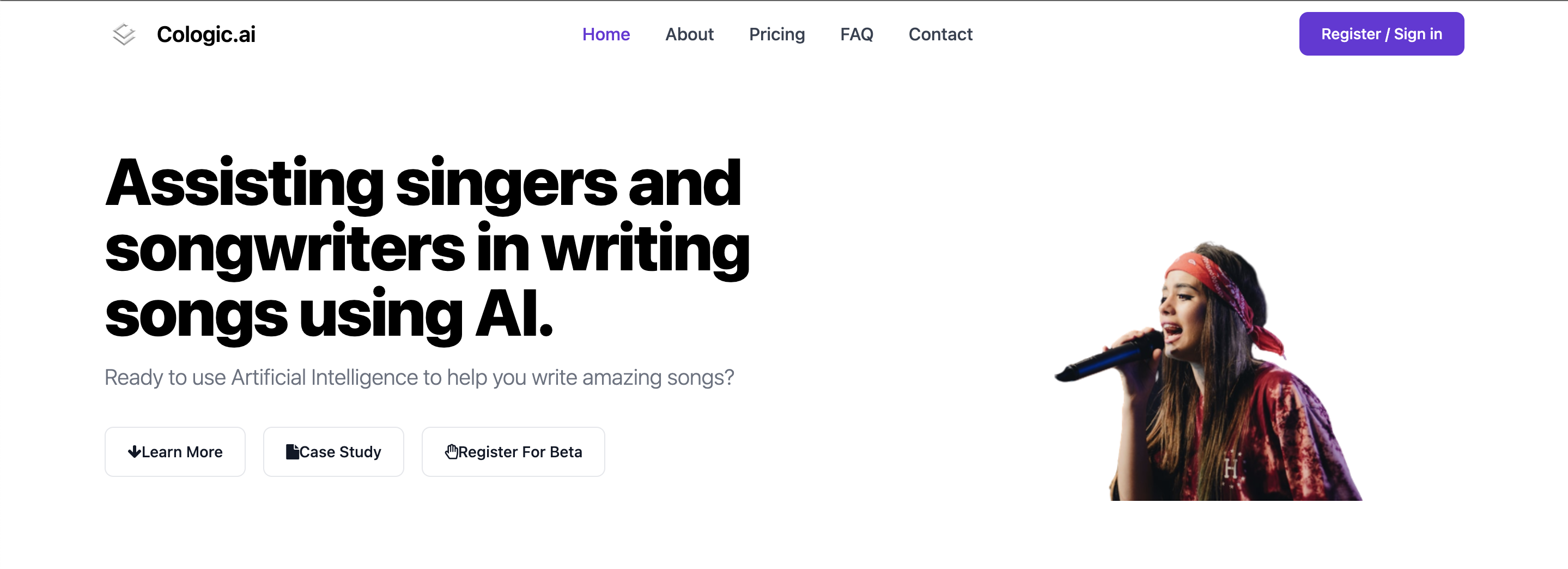Open the Contact page

(940, 35)
